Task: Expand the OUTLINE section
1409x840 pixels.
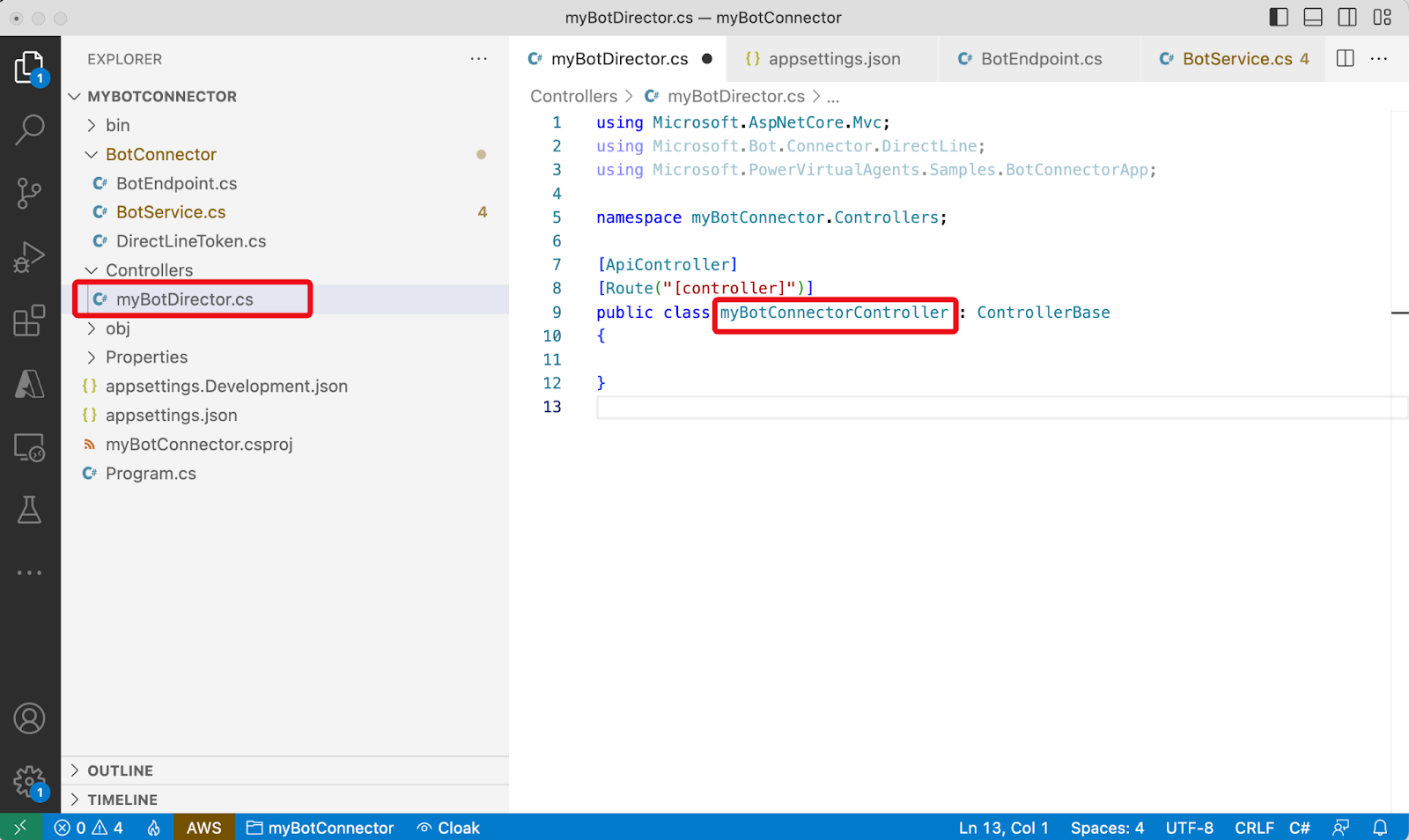Action: pos(285,770)
